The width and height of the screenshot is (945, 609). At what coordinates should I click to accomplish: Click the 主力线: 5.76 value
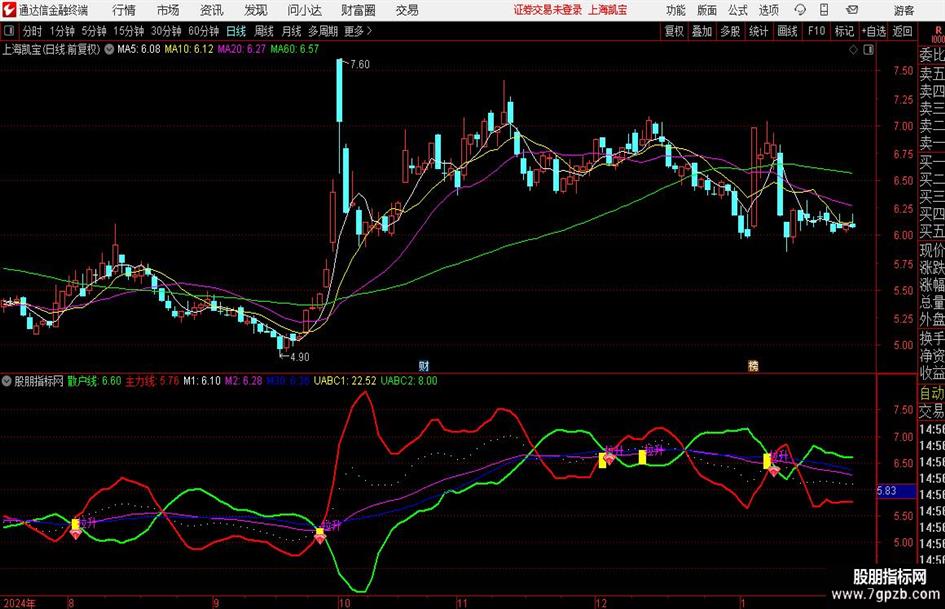pos(152,381)
